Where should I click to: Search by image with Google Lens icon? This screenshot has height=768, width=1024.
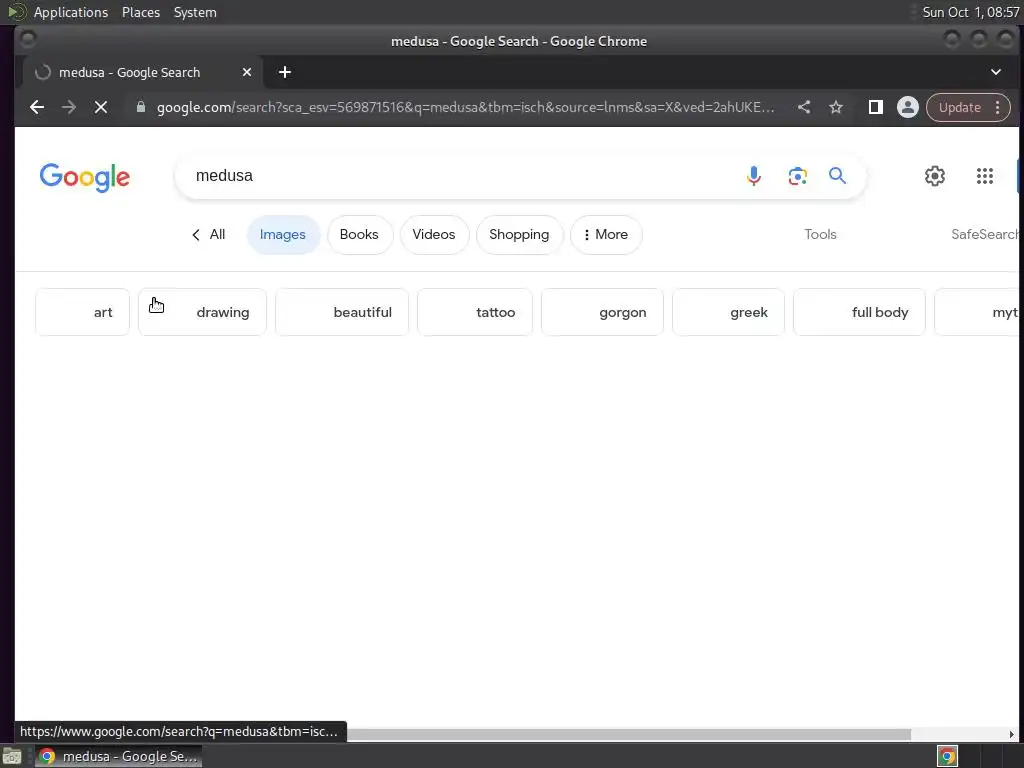(797, 176)
